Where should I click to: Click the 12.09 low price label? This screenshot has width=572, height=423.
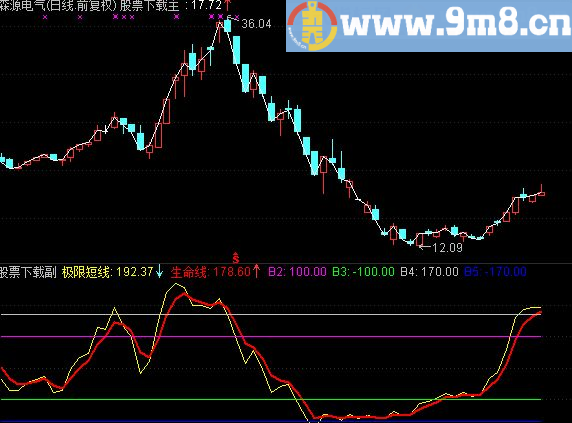(447, 248)
